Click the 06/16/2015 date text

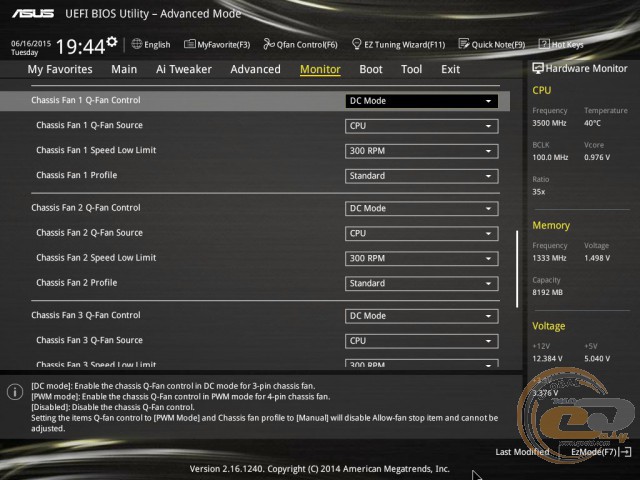point(31,43)
